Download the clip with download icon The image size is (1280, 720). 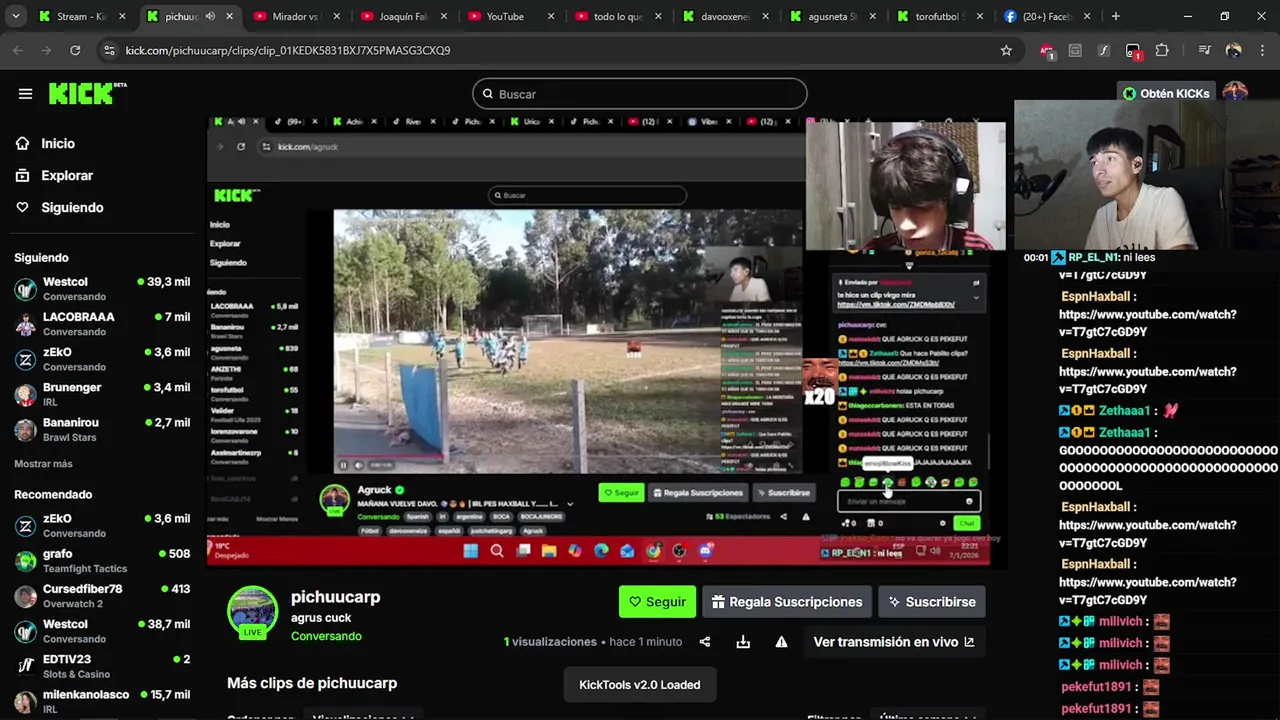[743, 642]
